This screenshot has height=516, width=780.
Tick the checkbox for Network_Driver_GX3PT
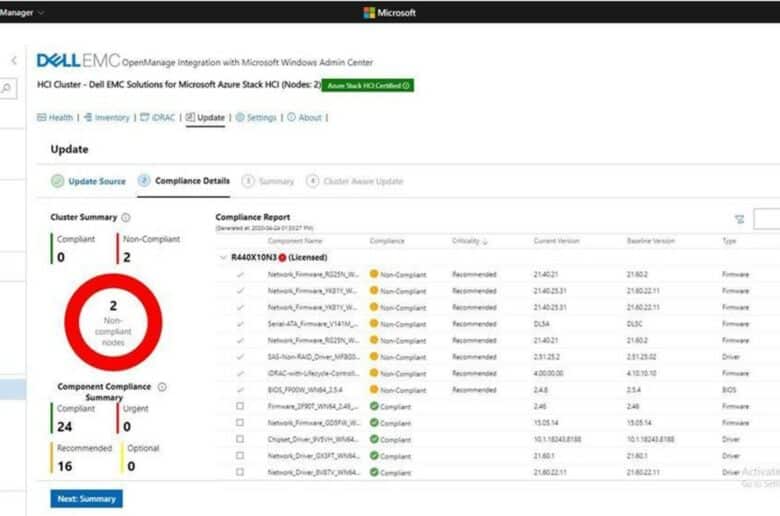[240, 455]
